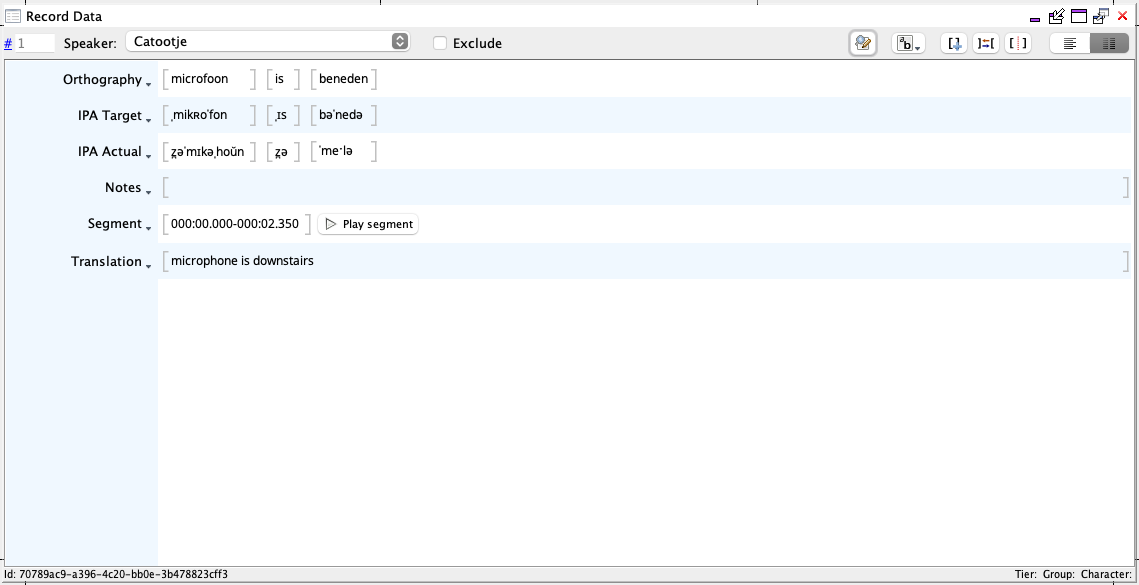Click the Record Data title bar icon
The width and height of the screenshot is (1139, 585).
pyautogui.click(x=14, y=16)
